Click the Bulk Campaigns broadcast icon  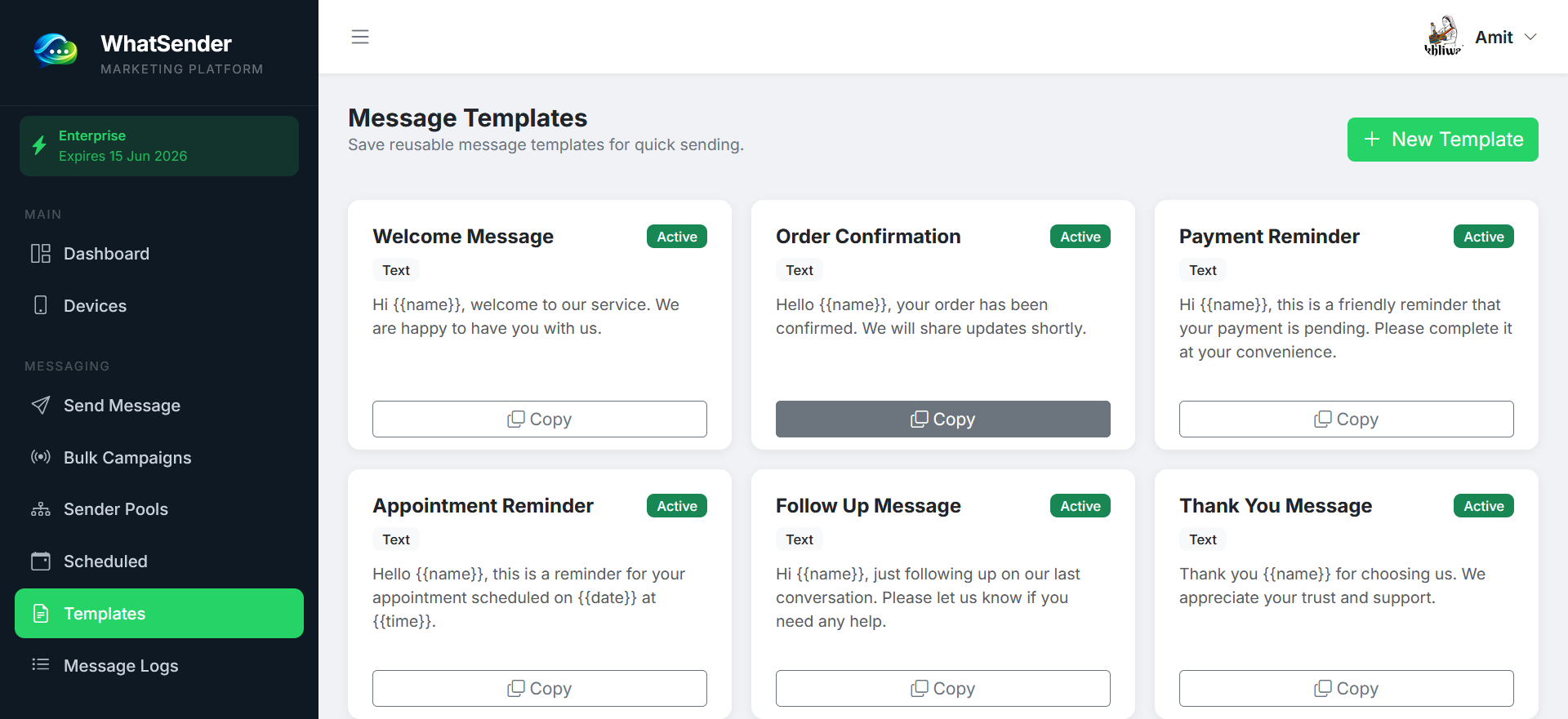coord(41,457)
